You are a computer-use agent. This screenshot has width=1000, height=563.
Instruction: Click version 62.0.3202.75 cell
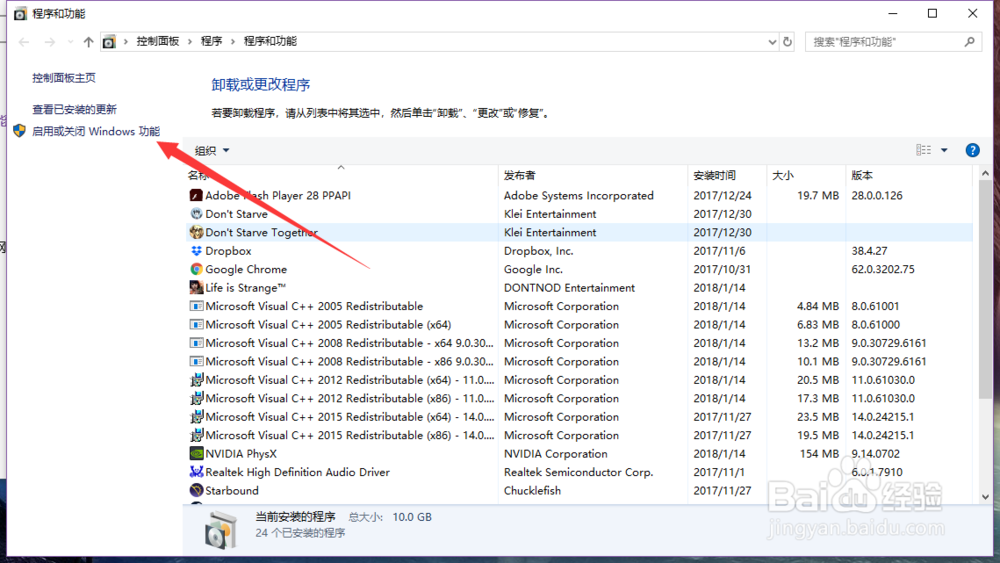(x=883, y=269)
